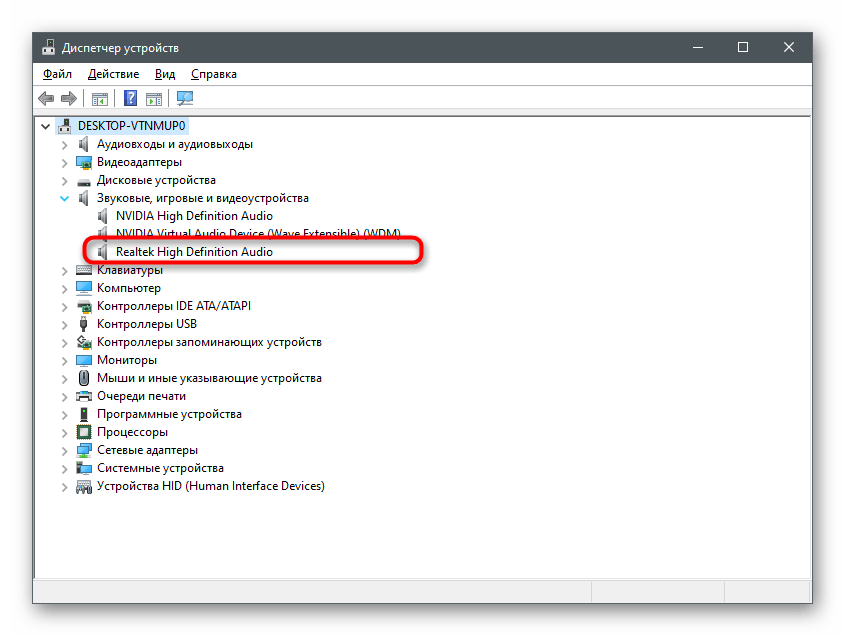Expand the Системные устройства category
Screen dimensions: 845x636
coord(65,469)
